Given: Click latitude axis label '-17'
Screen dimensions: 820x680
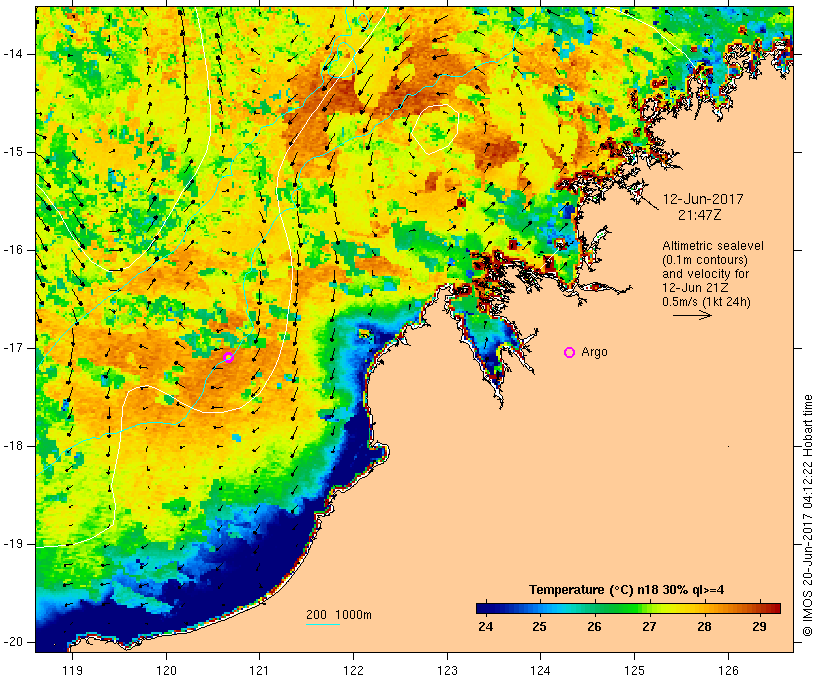Looking at the screenshot, I should (12, 348).
